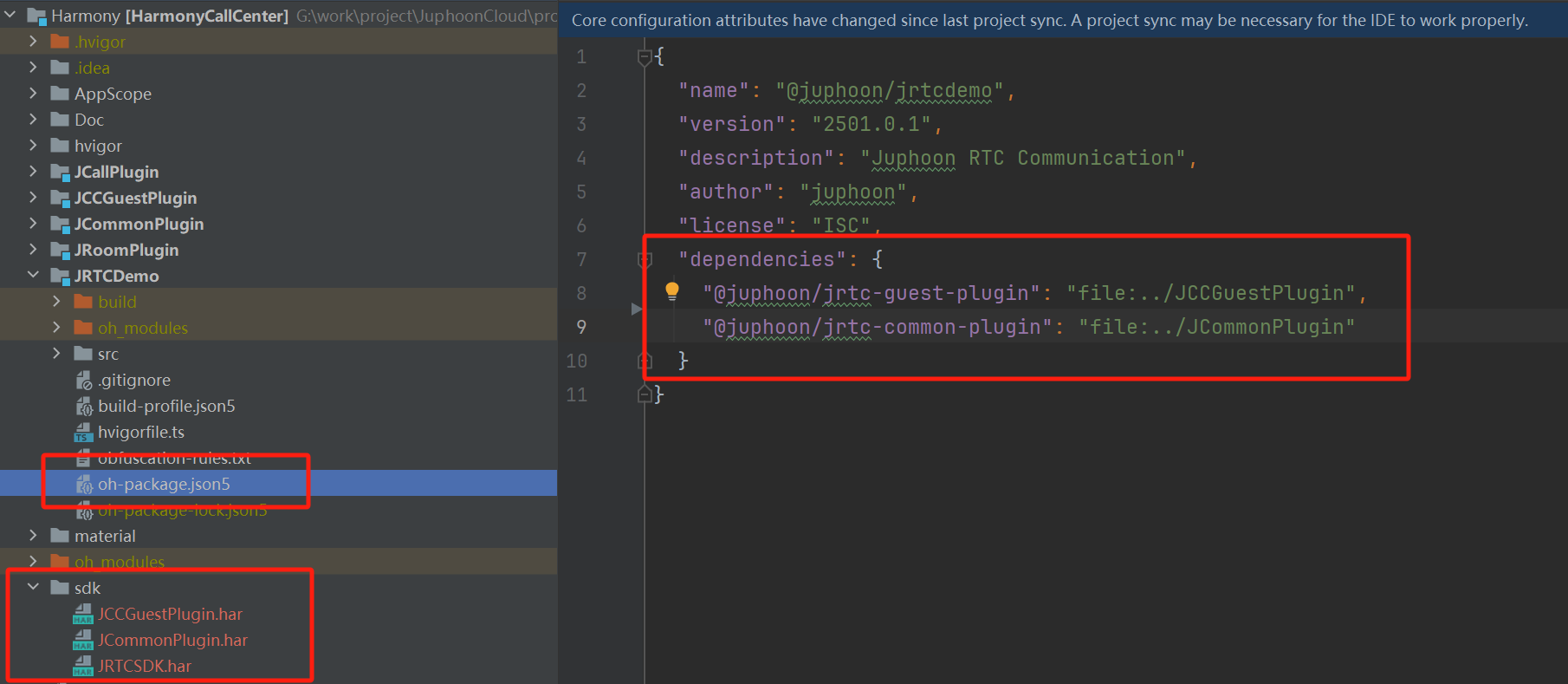Click the "author" key on line 5
The height and width of the screenshot is (684, 1568).
click(x=731, y=192)
